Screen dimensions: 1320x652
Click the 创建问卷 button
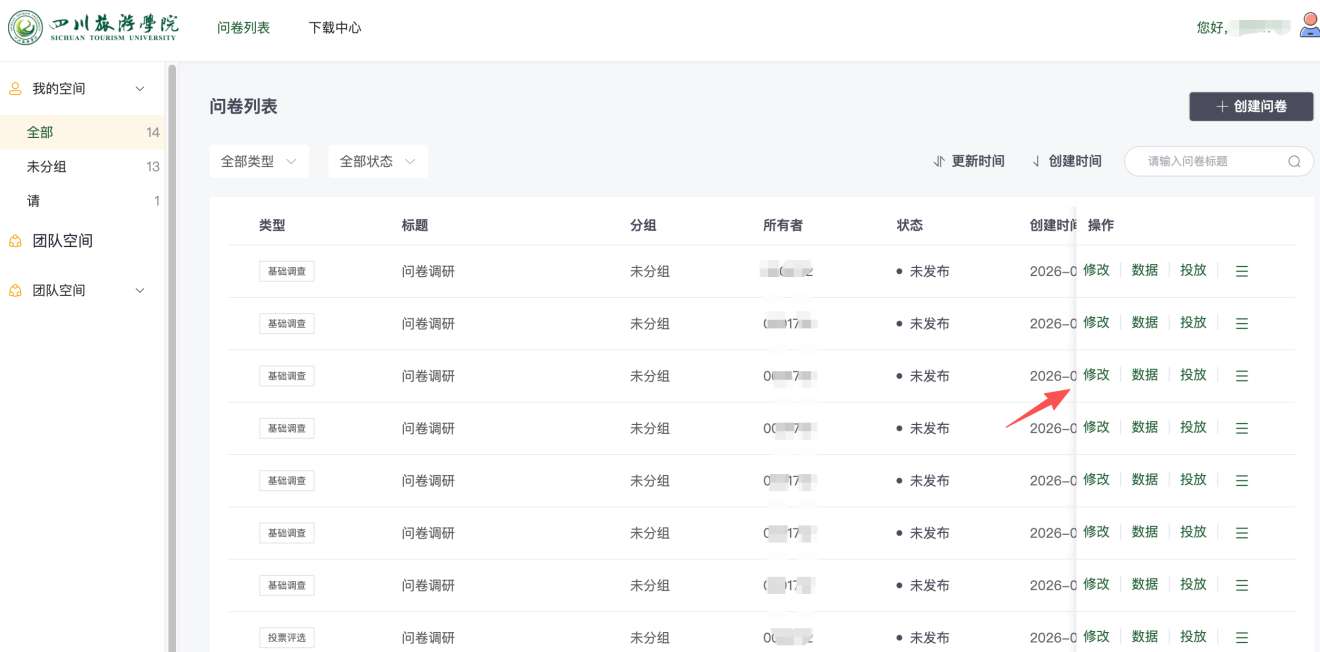(x=1251, y=106)
